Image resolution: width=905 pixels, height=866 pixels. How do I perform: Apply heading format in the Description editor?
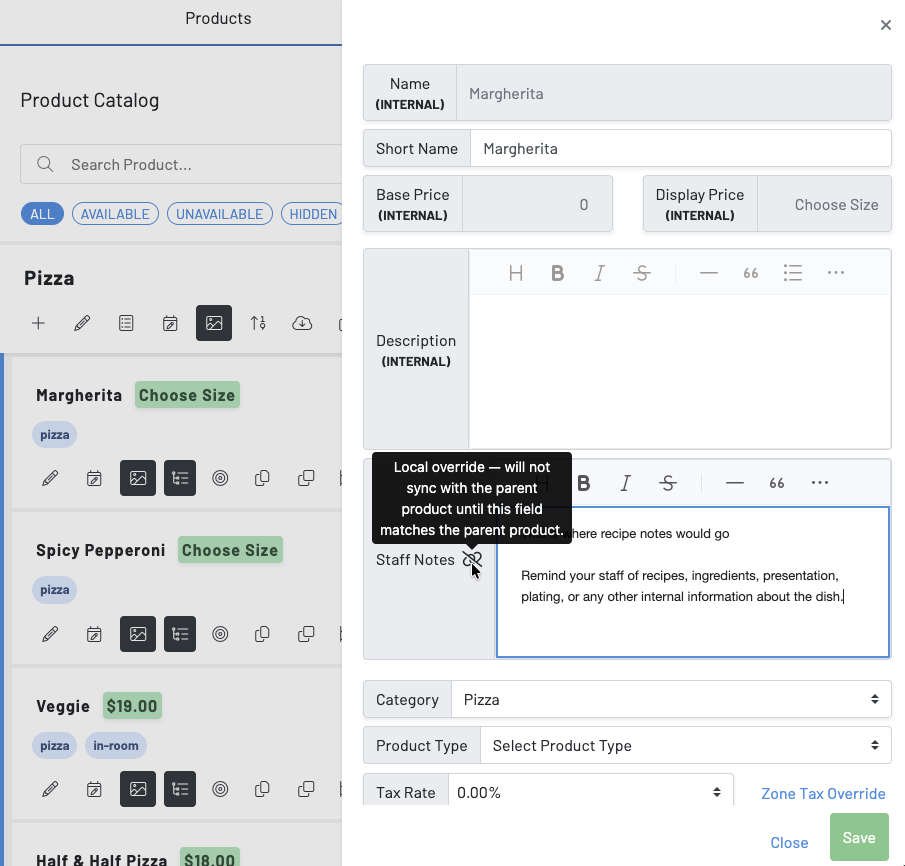point(516,273)
